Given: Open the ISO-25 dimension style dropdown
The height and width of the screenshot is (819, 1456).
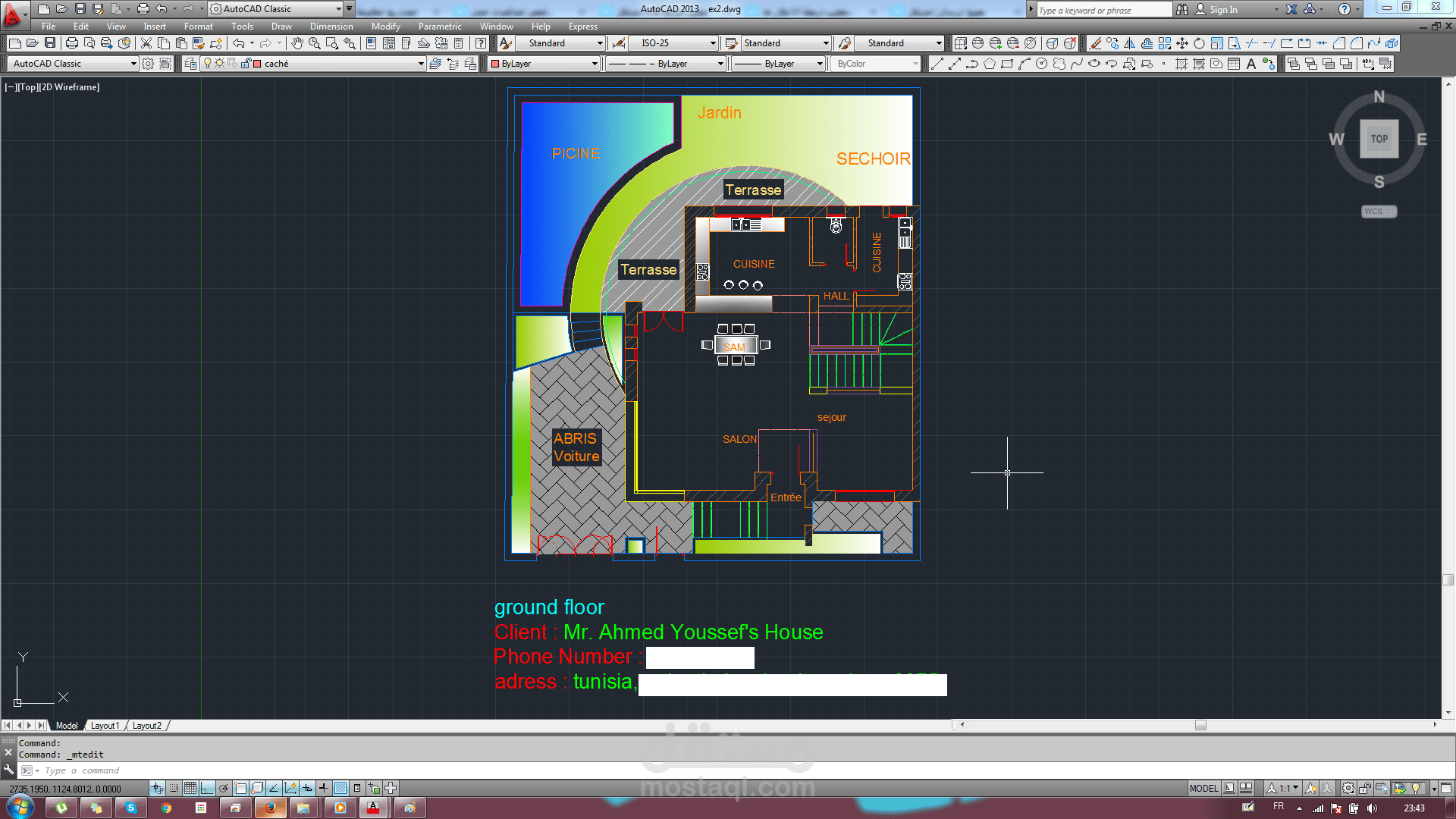Looking at the screenshot, I should [x=713, y=43].
